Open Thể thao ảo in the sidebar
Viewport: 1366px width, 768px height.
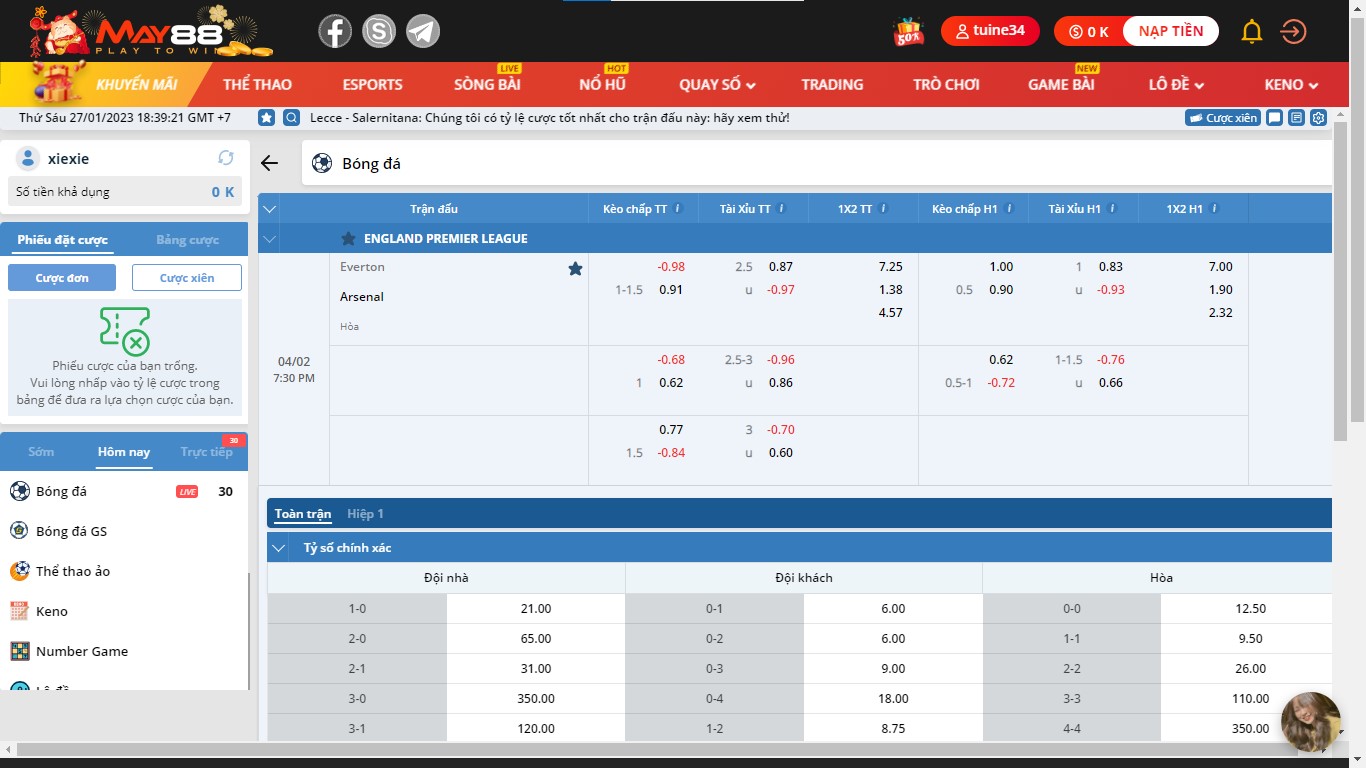pos(73,571)
